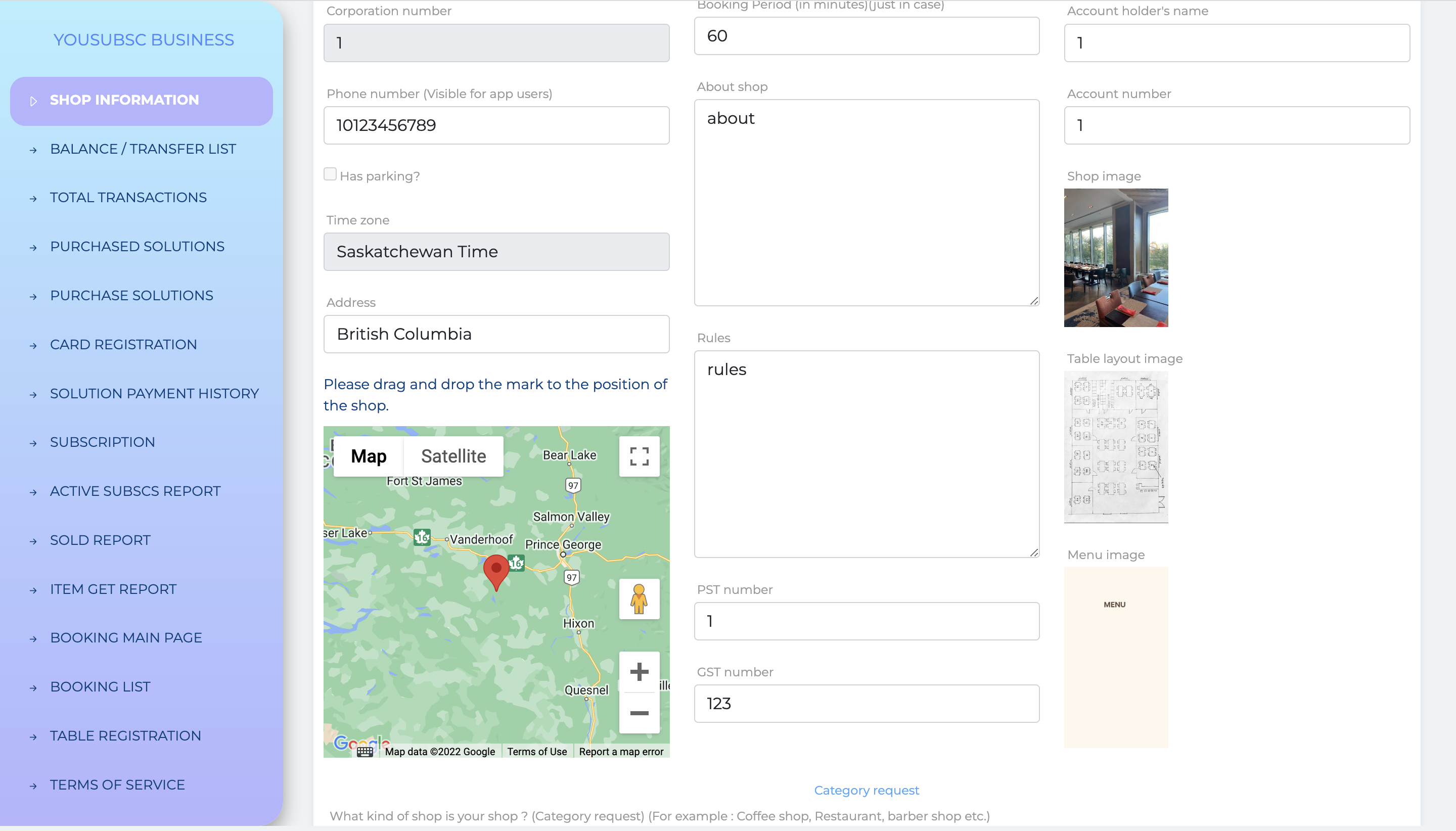The width and height of the screenshot is (1456, 831).
Task: Toggle fullscreen view on the map
Action: point(639,456)
